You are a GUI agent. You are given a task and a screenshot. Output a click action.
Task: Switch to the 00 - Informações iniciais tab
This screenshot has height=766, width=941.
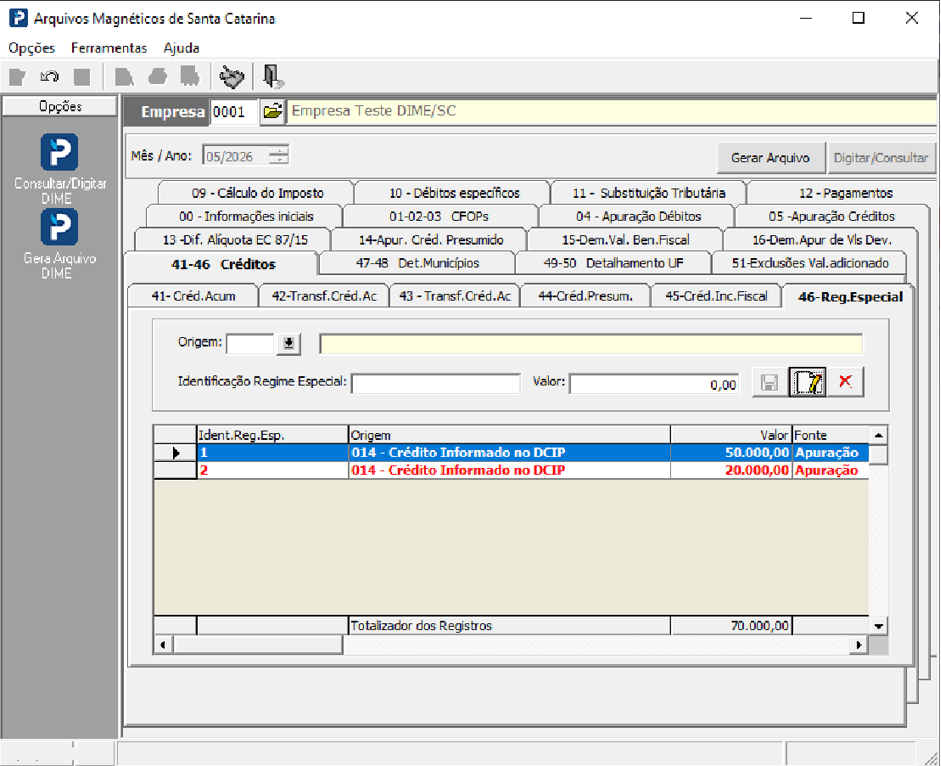tap(245, 216)
